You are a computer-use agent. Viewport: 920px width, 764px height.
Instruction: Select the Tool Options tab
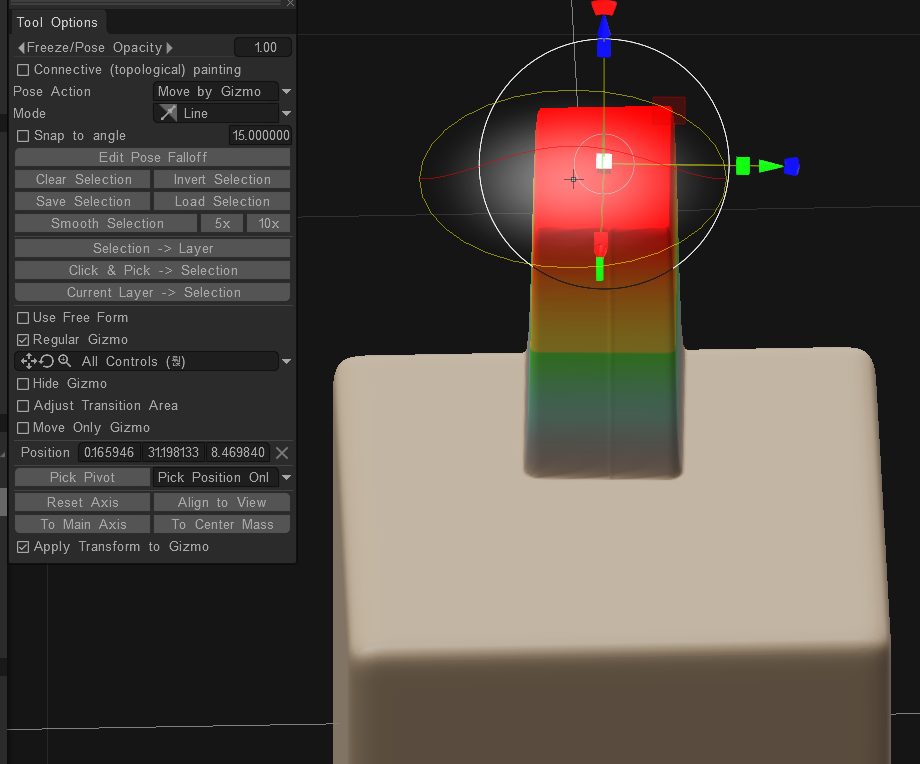click(57, 22)
